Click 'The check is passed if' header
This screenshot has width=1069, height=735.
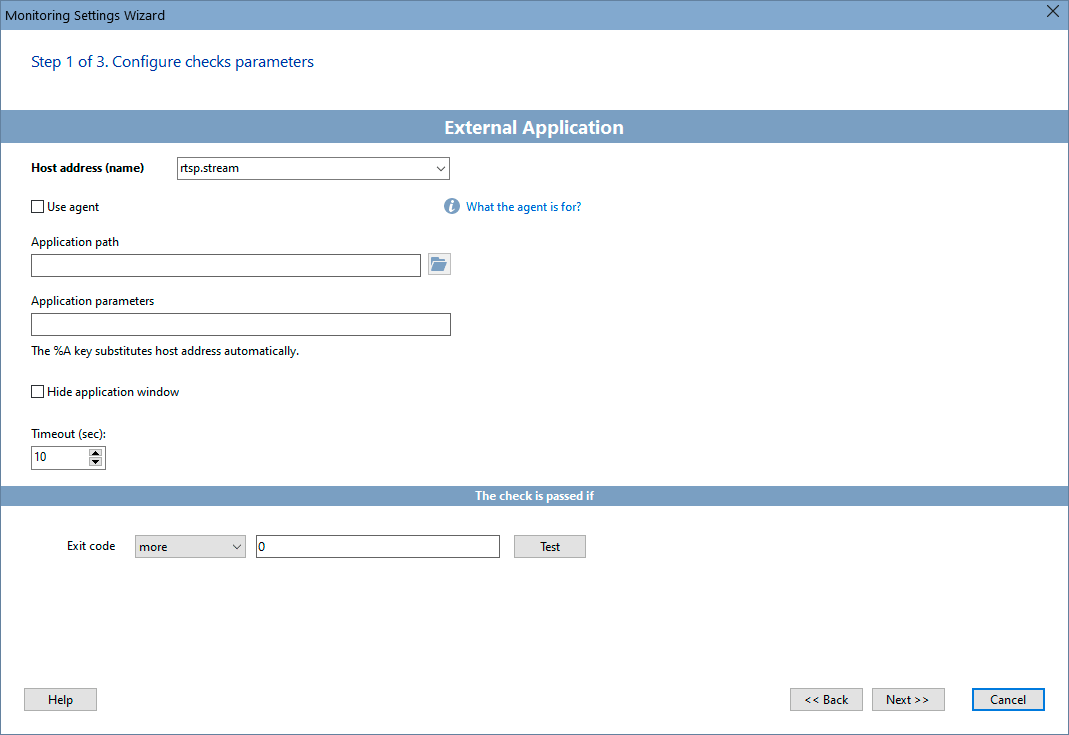[534, 494]
